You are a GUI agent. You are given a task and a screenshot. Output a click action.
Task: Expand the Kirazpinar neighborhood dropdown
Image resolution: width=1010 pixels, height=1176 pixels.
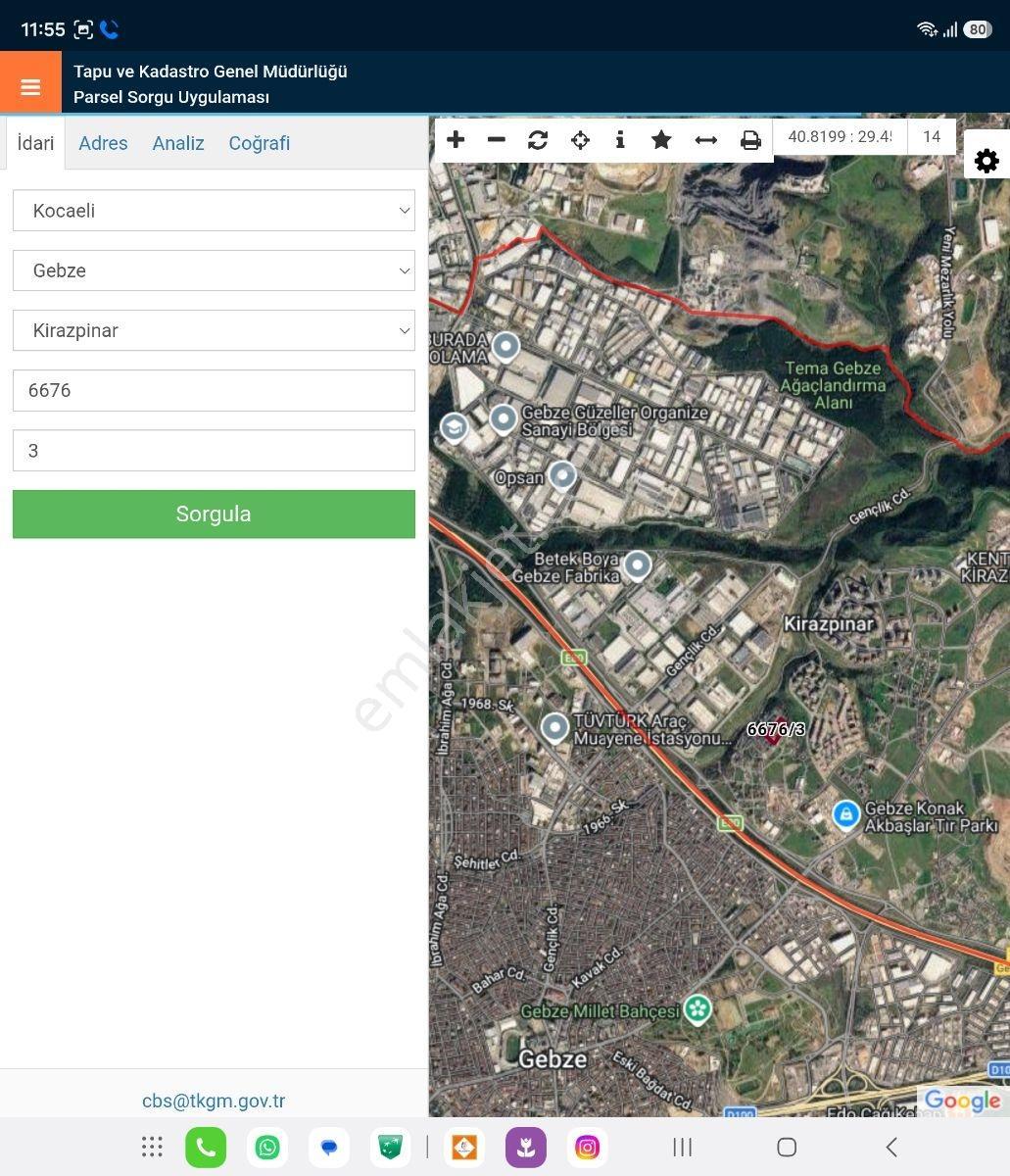coord(214,330)
